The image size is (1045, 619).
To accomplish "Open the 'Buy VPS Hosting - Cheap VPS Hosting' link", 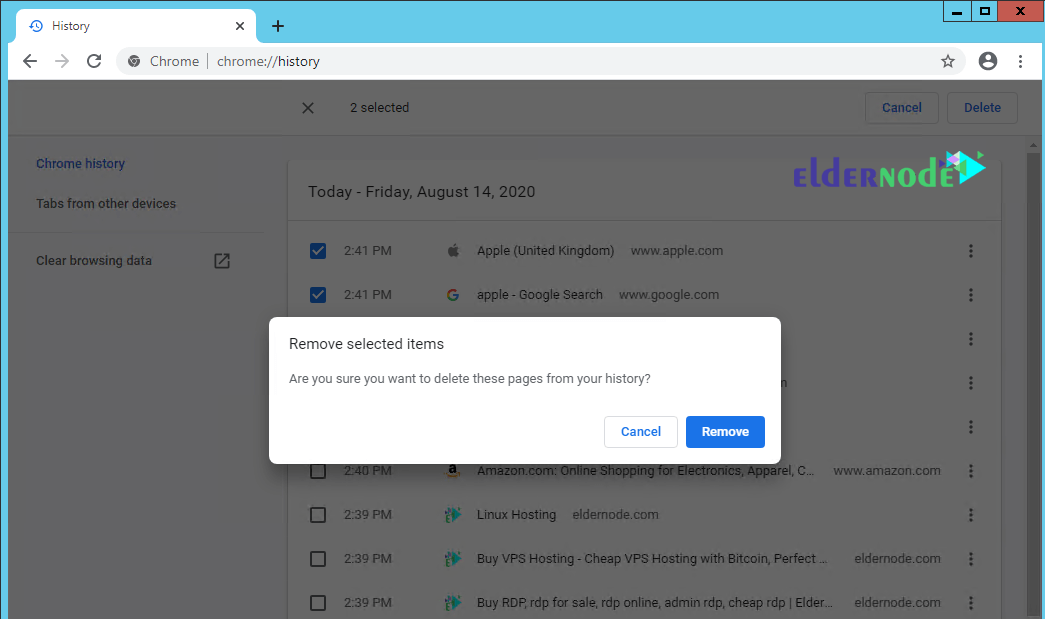I will (x=652, y=558).
